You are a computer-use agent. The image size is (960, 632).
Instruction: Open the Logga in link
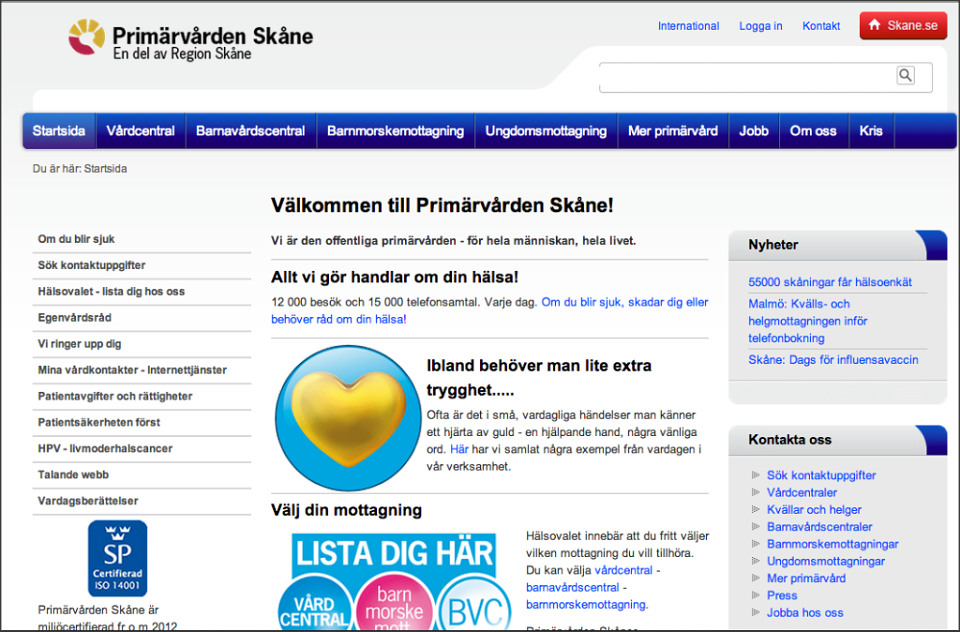pyautogui.click(x=760, y=26)
